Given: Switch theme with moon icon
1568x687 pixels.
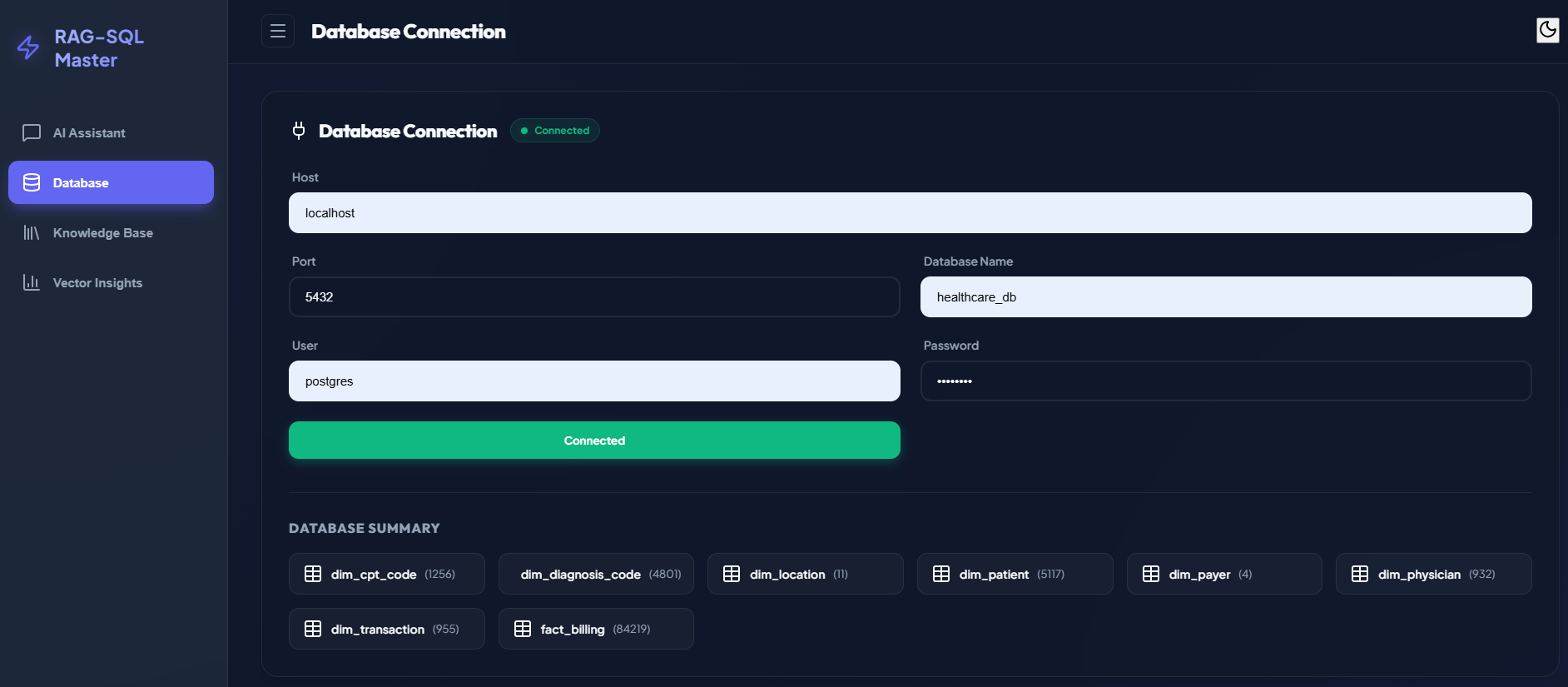Looking at the screenshot, I should click(x=1547, y=30).
